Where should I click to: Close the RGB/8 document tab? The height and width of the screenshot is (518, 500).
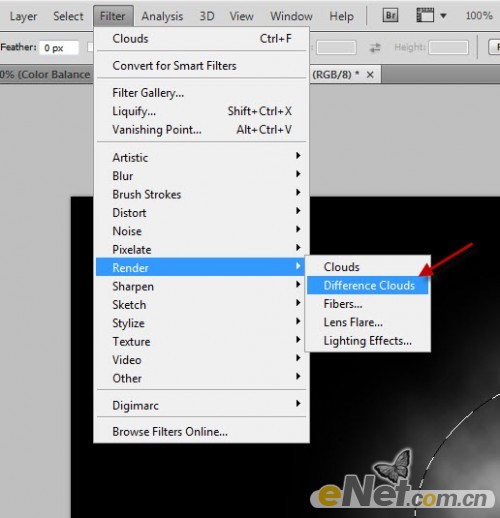coord(370,75)
